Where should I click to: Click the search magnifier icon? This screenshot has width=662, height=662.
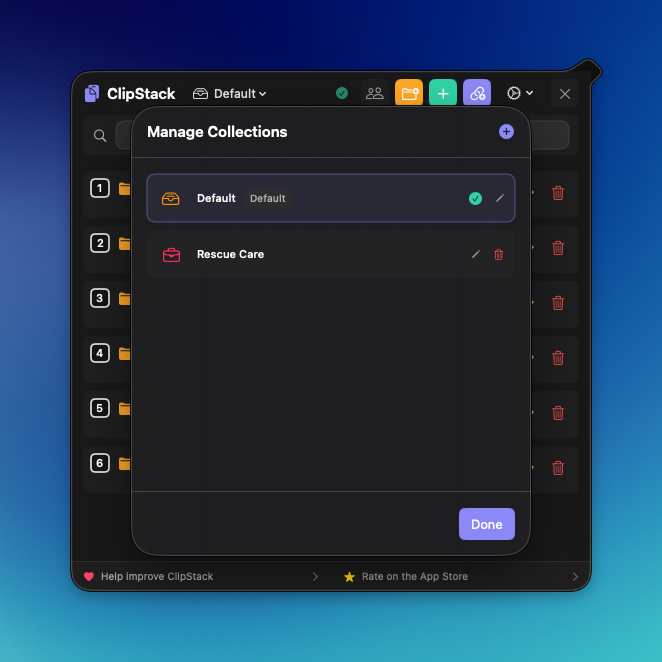point(100,136)
